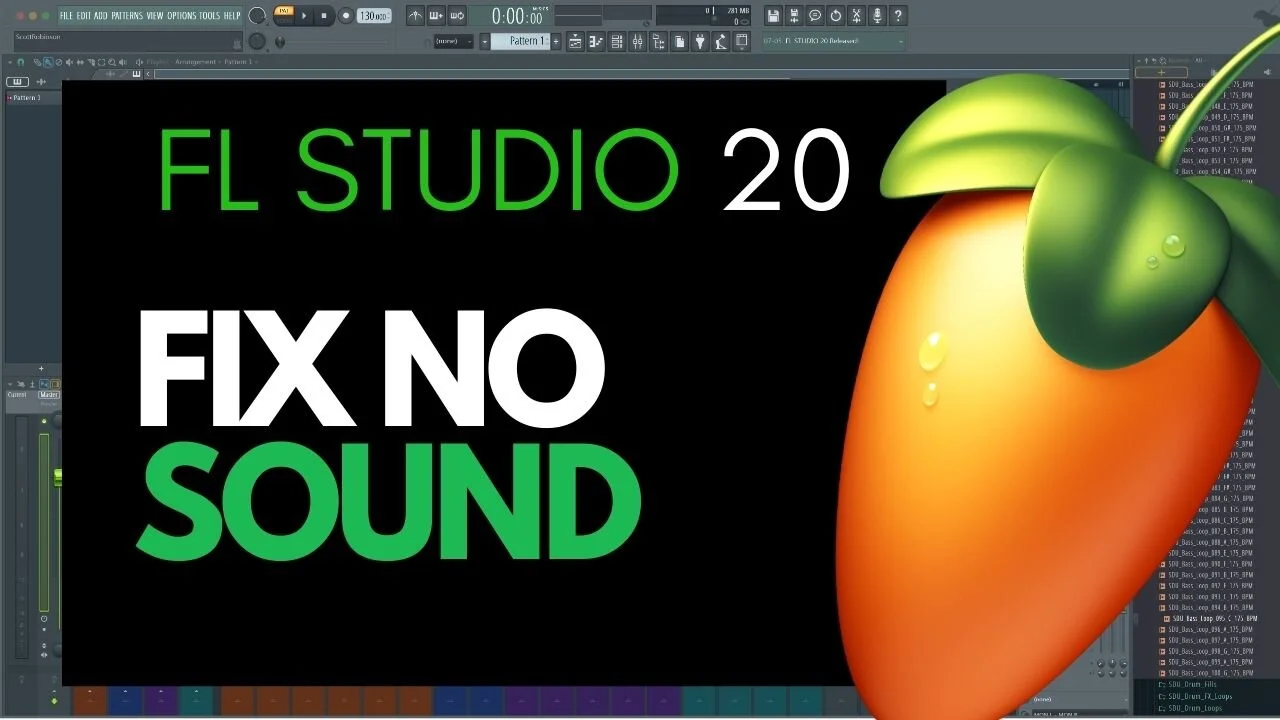Open the ADD menu
Viewport: 1280px width, 720px height.
(x=101, y=16)
